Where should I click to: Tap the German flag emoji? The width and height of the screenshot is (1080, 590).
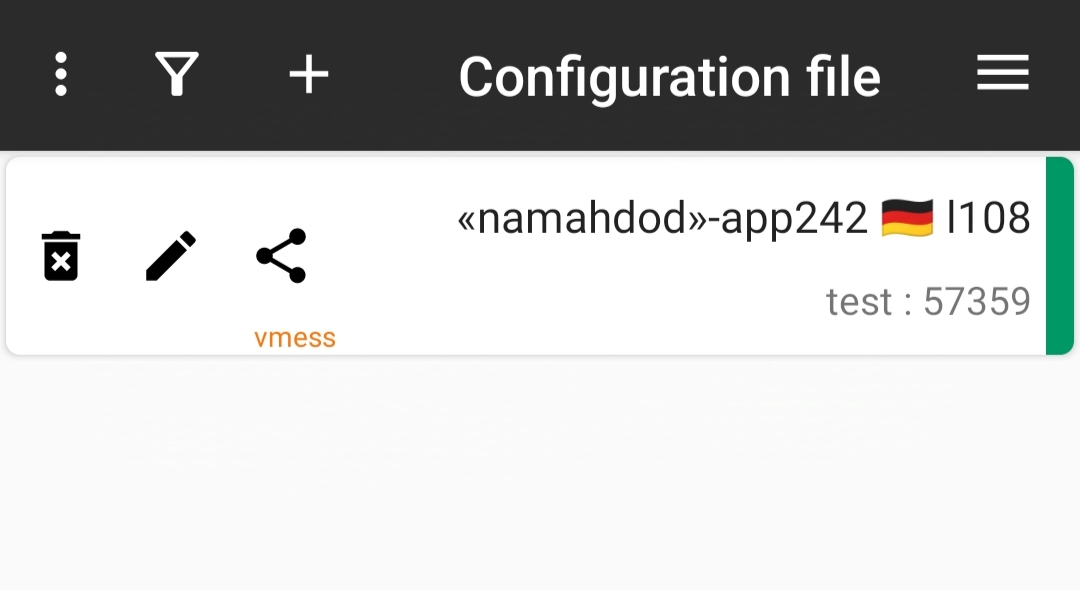pos(907,218)
